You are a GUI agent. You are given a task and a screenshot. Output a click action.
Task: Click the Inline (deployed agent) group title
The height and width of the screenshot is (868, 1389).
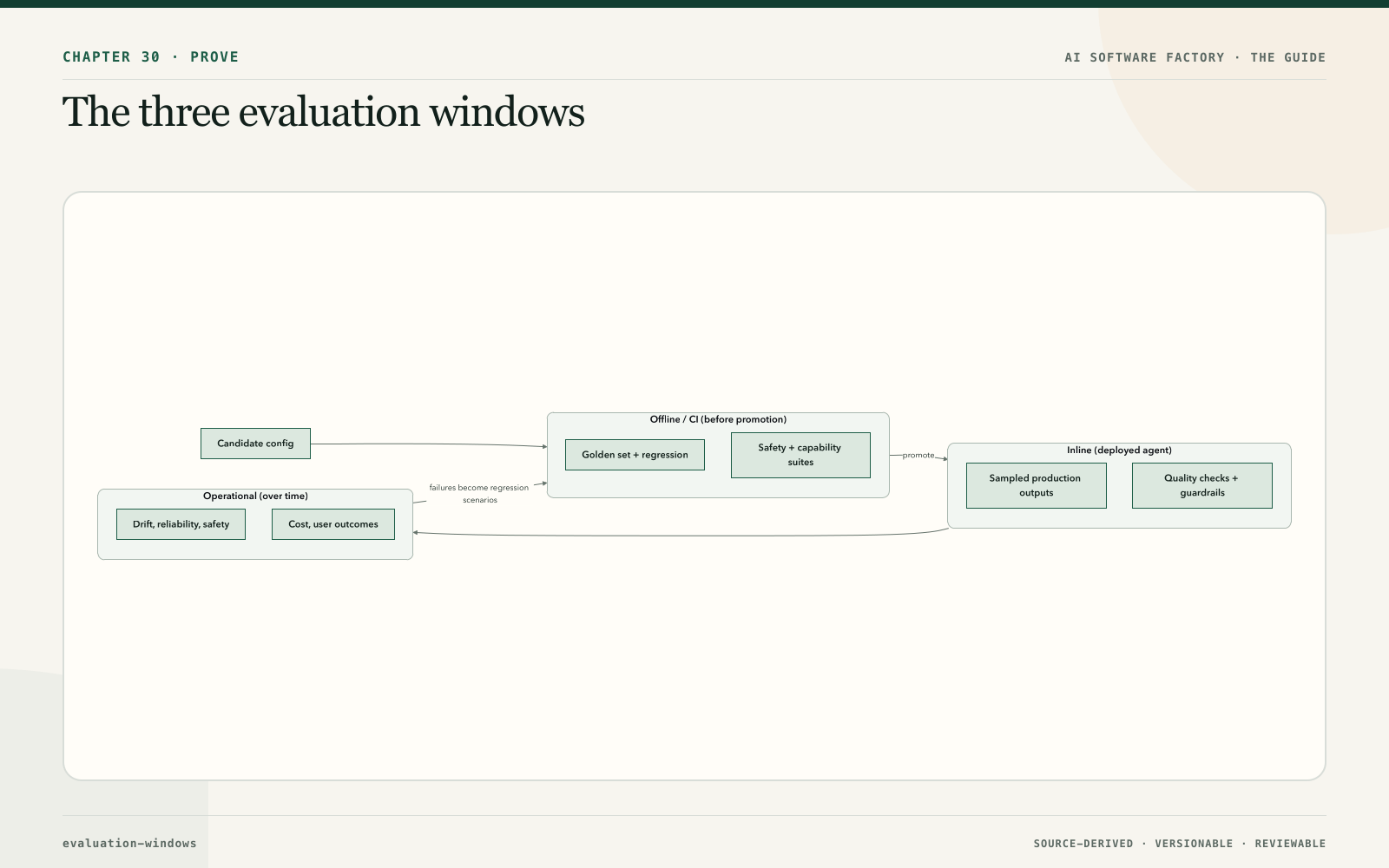pyautogui.click(x=1119, y=450)
